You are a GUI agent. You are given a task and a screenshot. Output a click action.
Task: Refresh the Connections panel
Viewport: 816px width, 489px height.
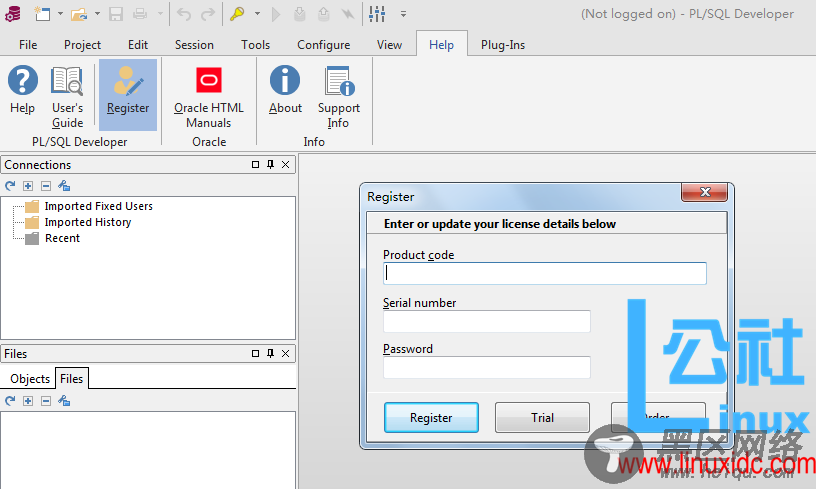pos(10,186)
